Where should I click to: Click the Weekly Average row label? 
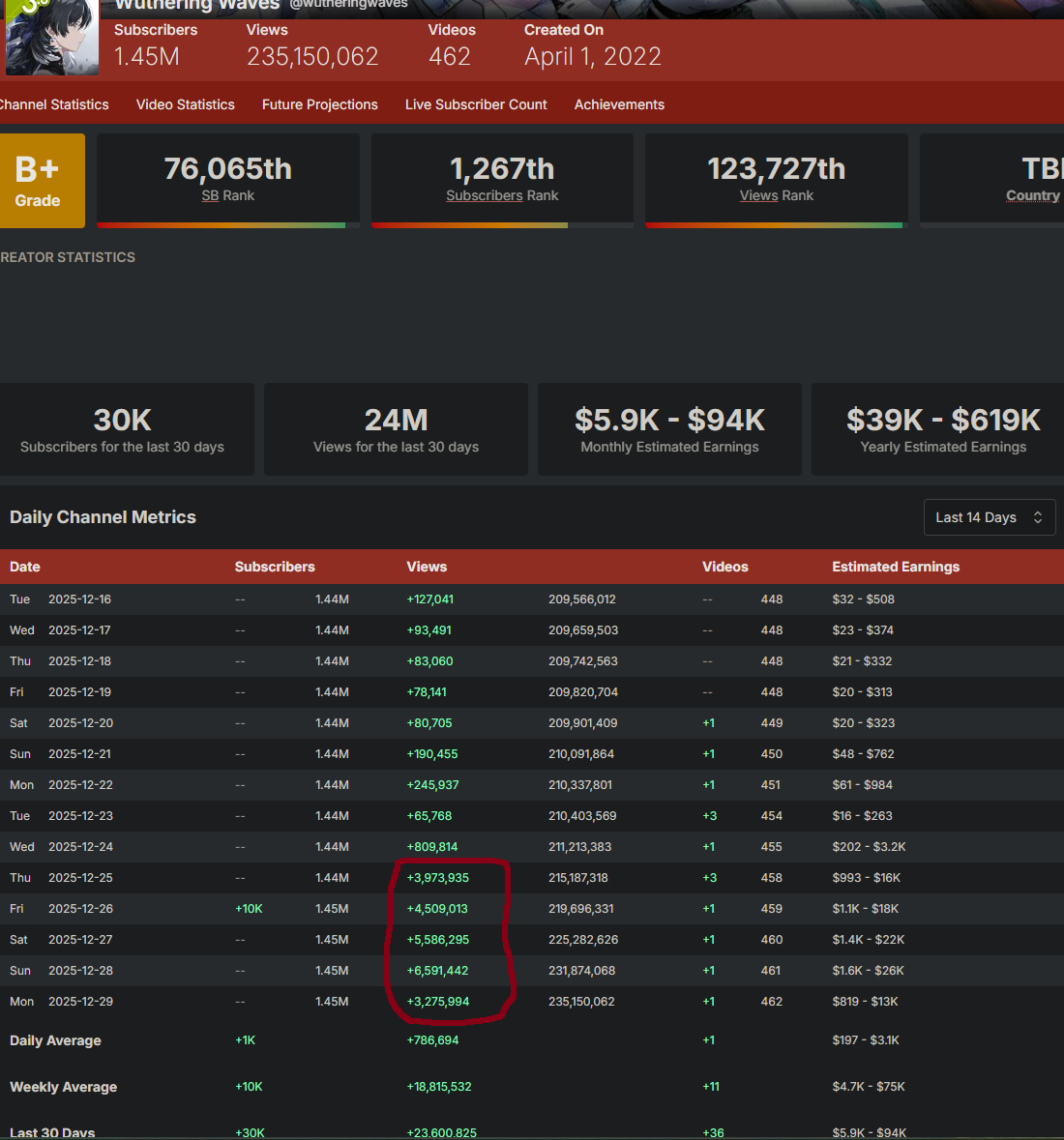[63, 1087]
